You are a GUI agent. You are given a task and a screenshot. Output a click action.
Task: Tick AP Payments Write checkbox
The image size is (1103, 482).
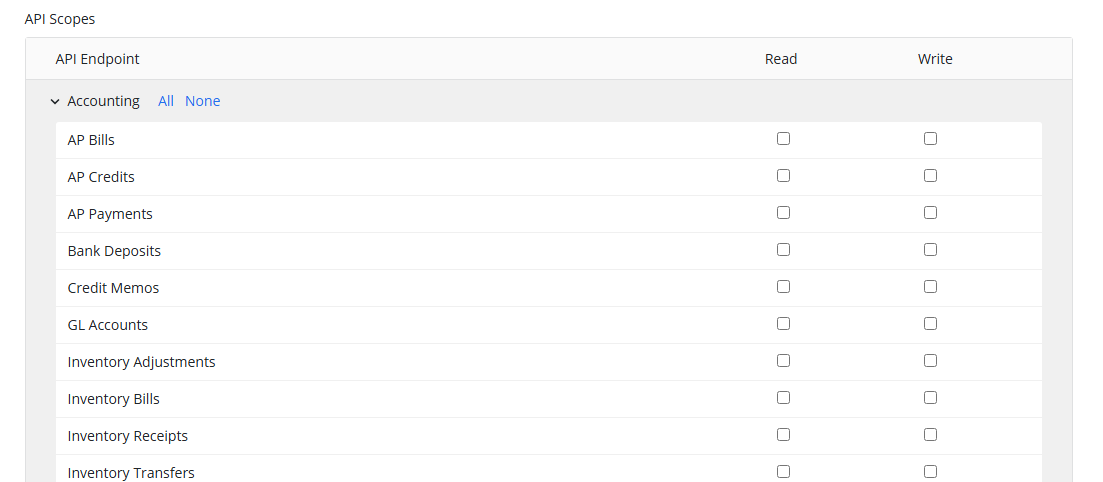pos(930,213)
